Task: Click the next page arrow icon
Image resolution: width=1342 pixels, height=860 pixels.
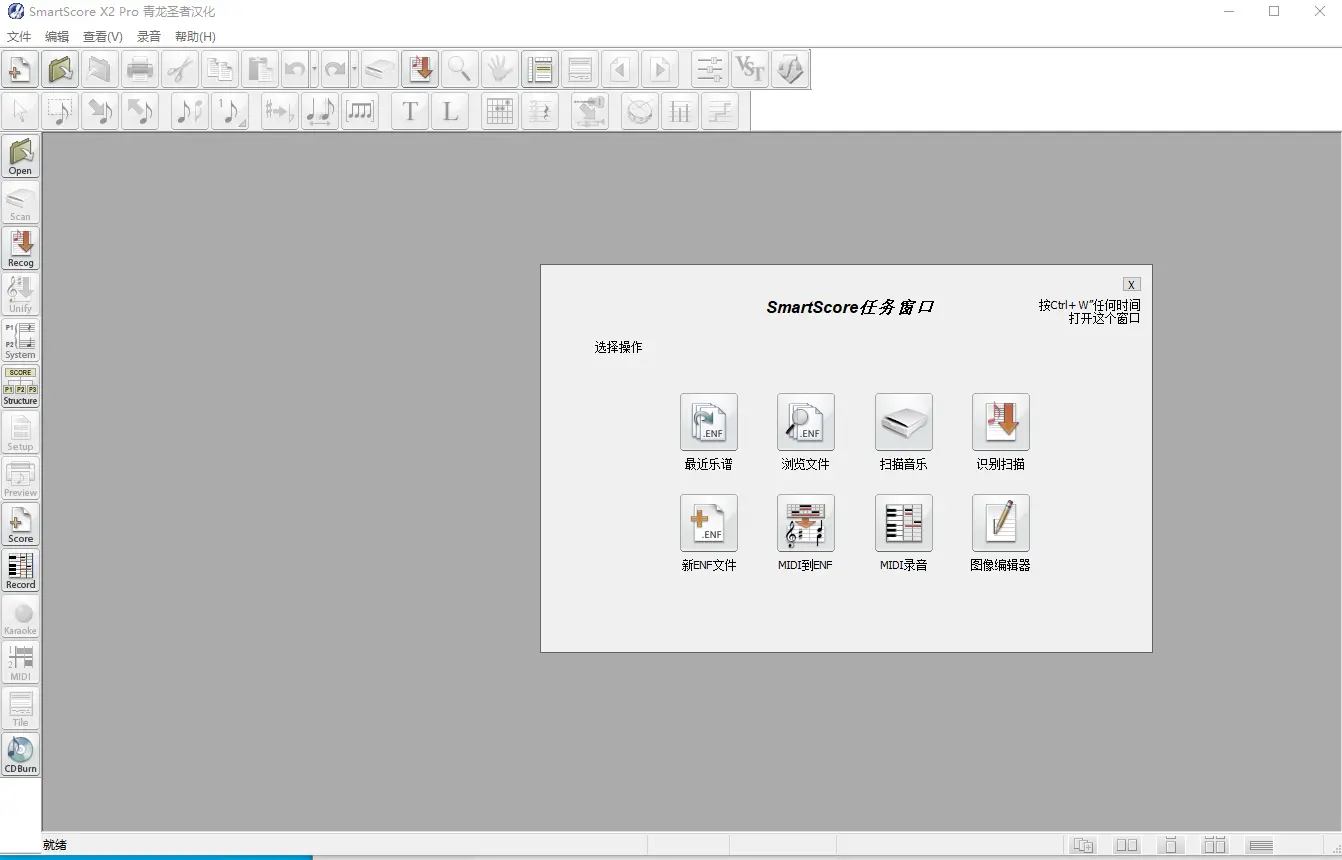Action: (660, 70)
